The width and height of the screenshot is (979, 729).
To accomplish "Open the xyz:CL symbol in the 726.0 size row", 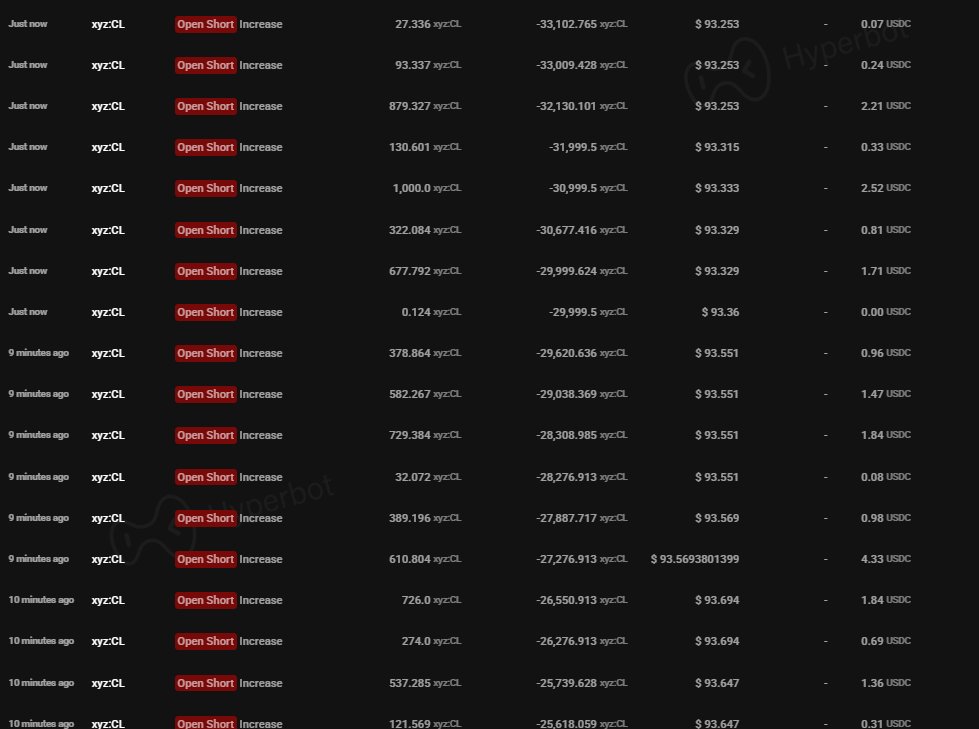I will point(108,600).
